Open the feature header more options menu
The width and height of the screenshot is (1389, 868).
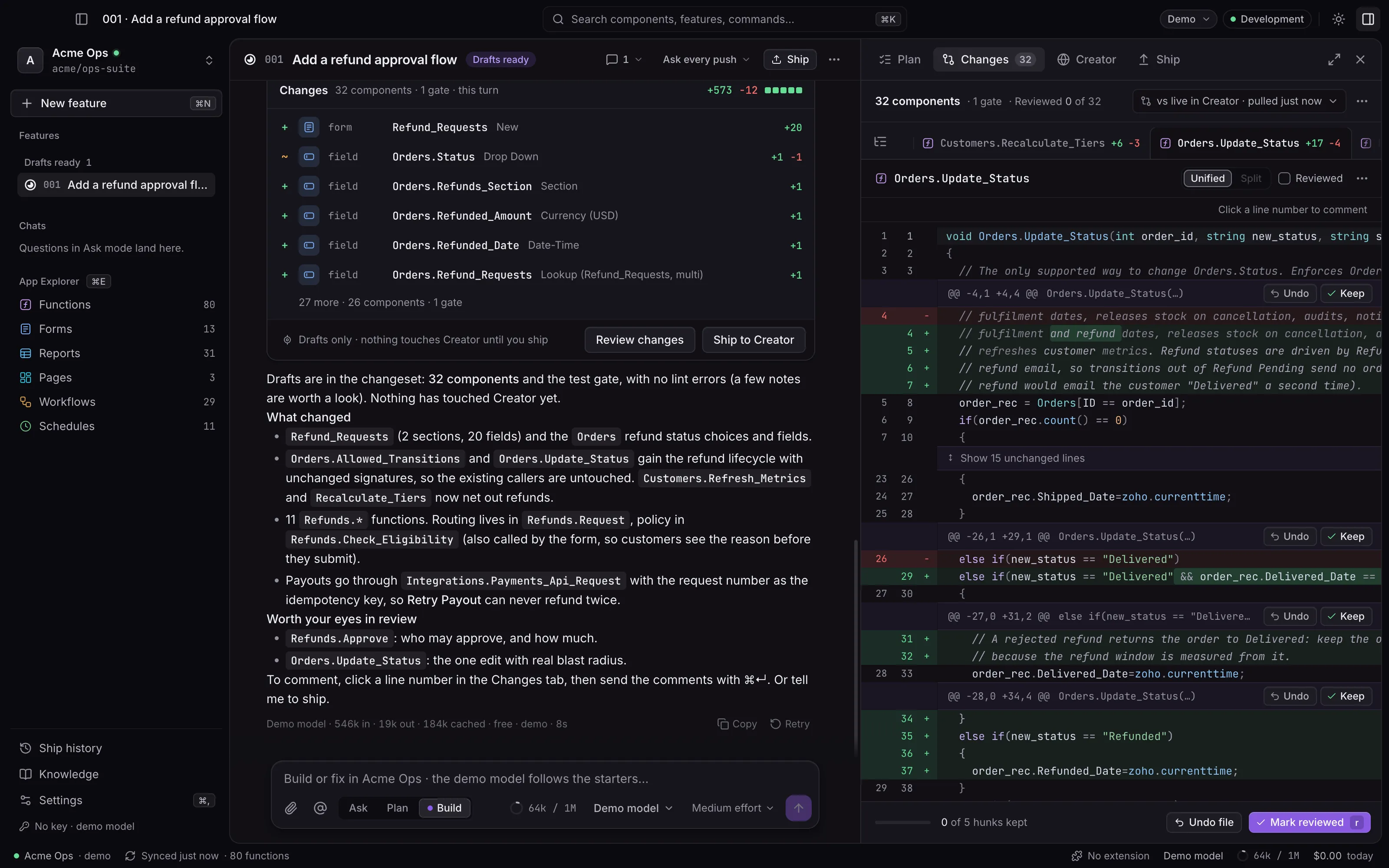(834, 59)
